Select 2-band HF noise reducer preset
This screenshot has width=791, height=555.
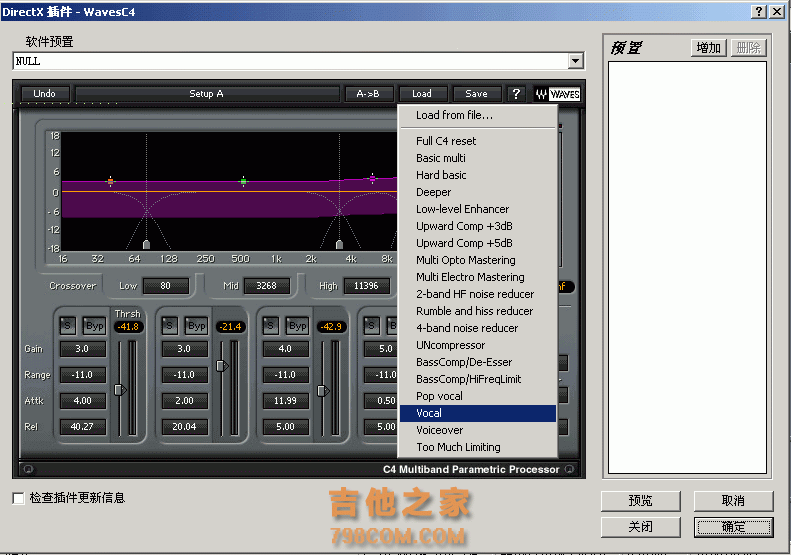pyautogui.click(x=478, y=294)
